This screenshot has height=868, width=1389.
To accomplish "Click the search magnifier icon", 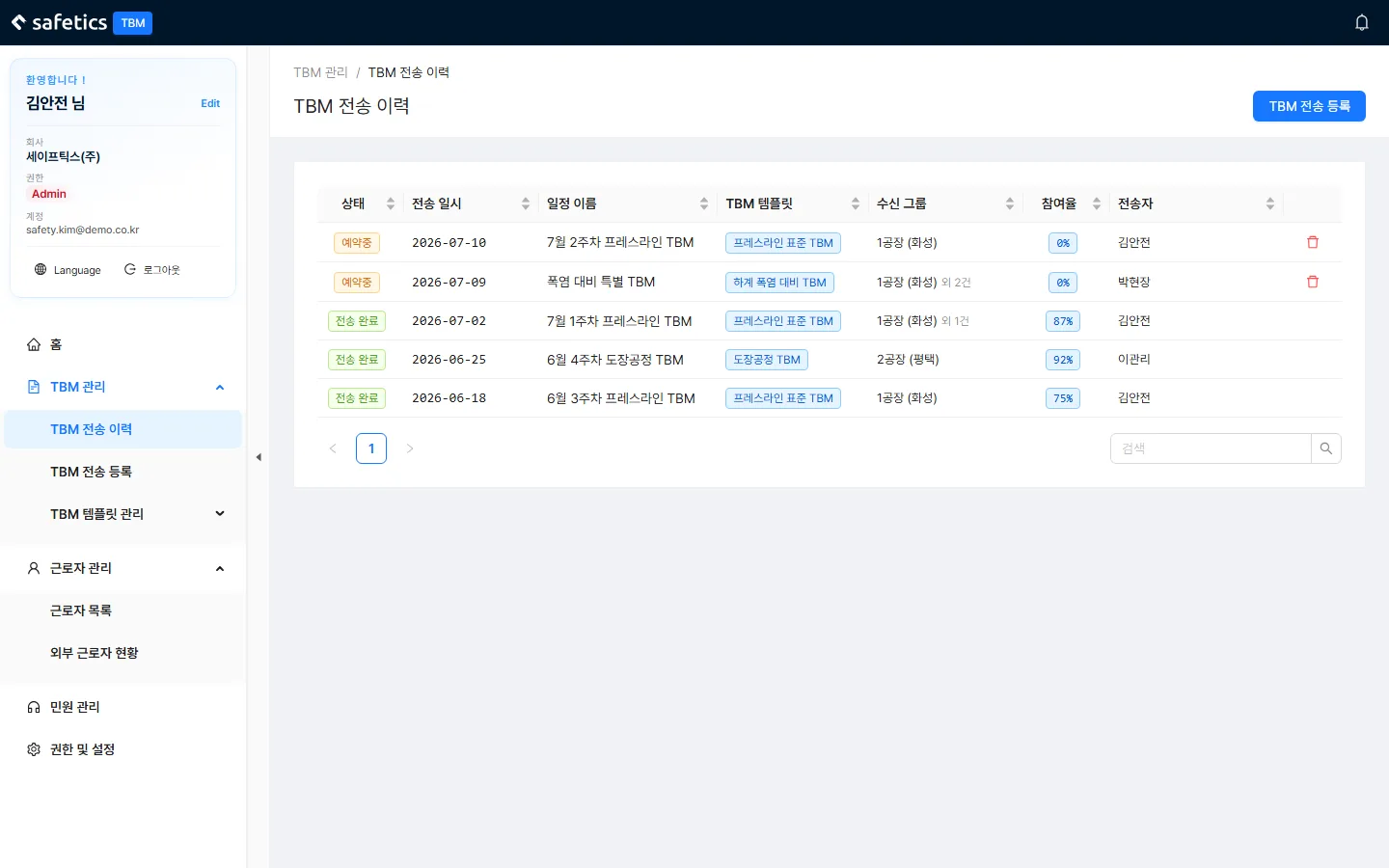I will click(1326, 448).
